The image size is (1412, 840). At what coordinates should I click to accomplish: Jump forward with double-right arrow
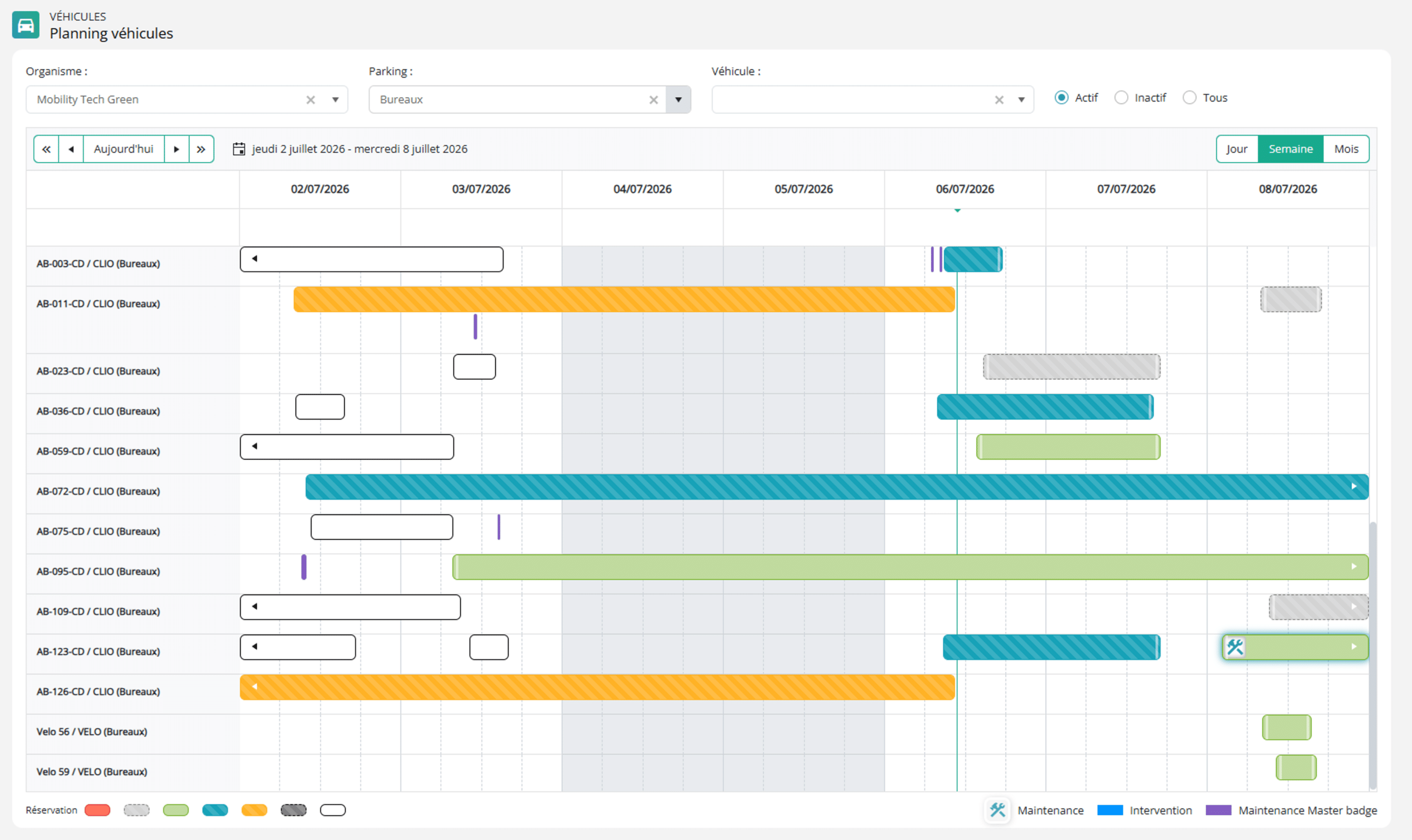201,149
